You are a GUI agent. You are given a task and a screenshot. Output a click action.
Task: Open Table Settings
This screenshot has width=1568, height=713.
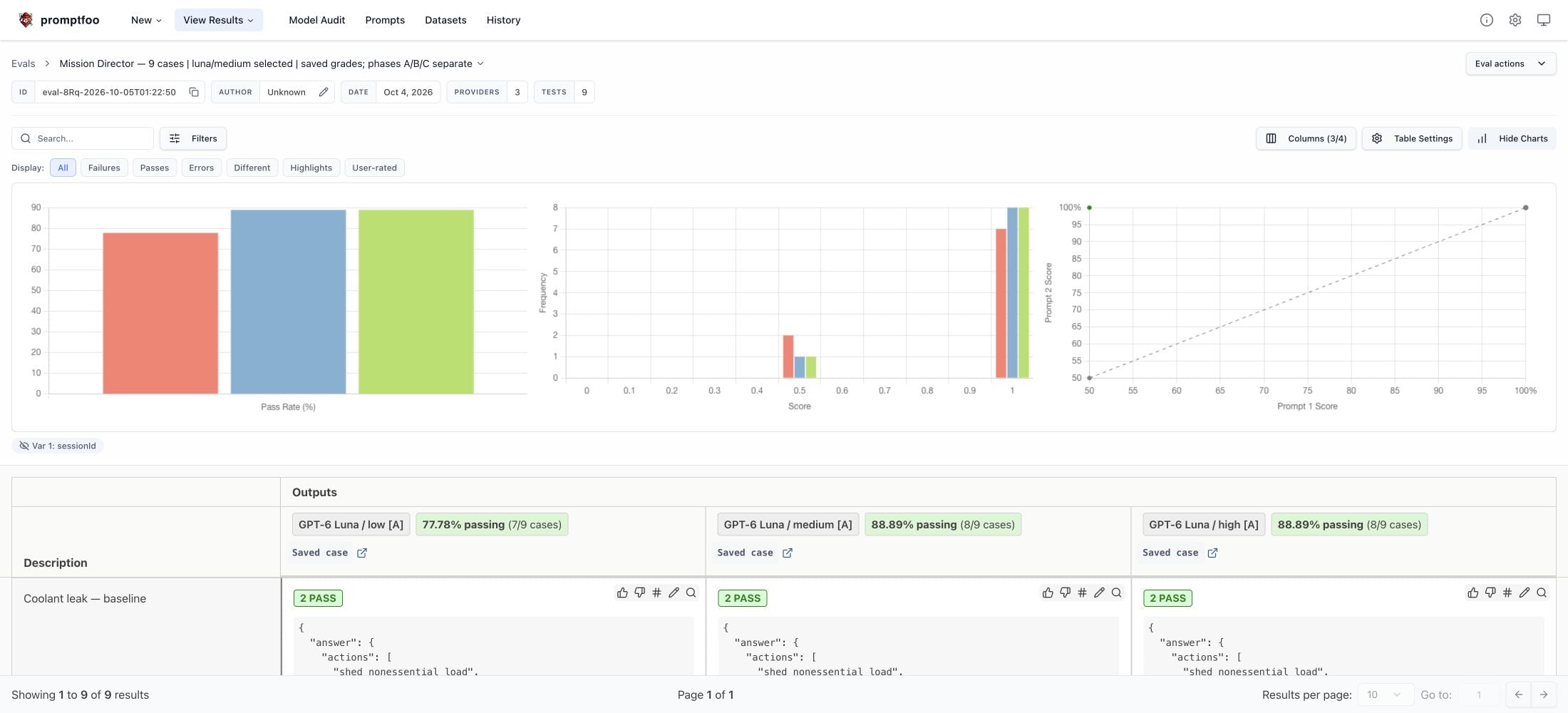pyautogui.click(x=1412, y=138)
